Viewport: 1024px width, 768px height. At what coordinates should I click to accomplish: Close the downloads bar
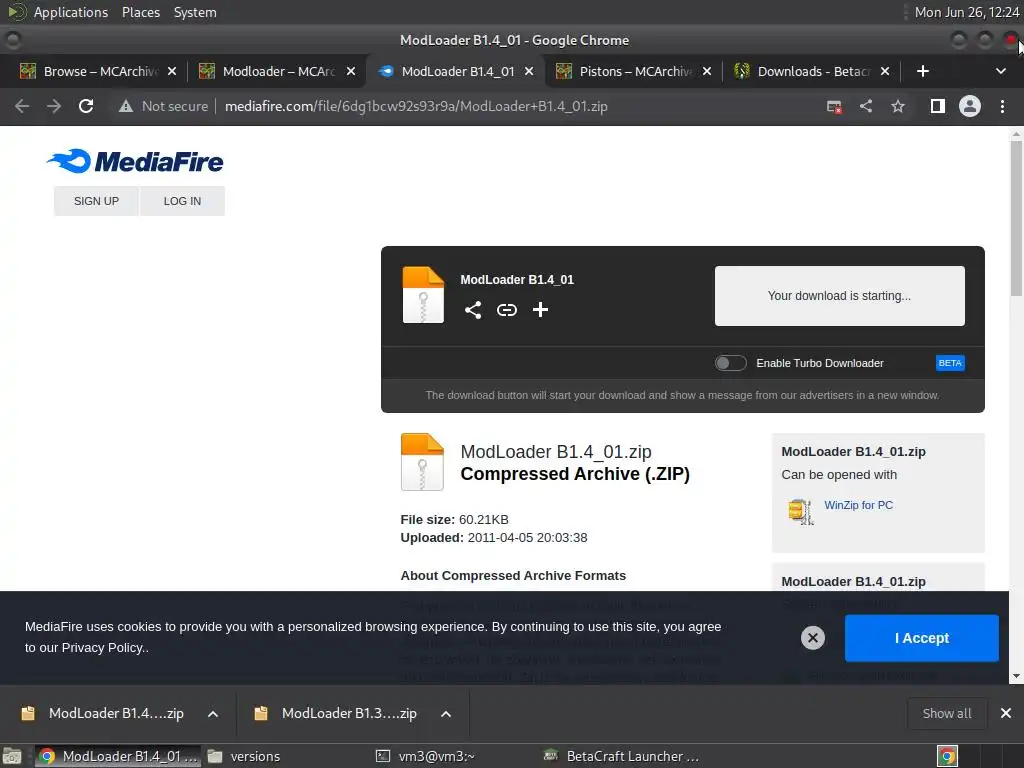pos(1006,713)
